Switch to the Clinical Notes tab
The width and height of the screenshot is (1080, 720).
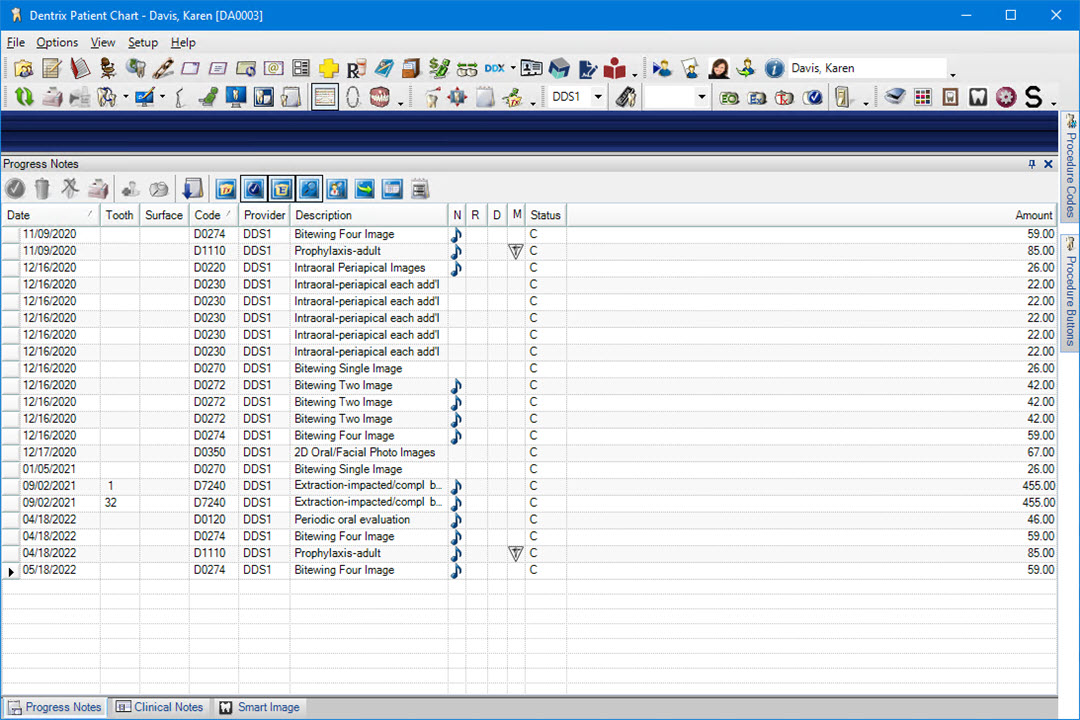coord(159,707)
